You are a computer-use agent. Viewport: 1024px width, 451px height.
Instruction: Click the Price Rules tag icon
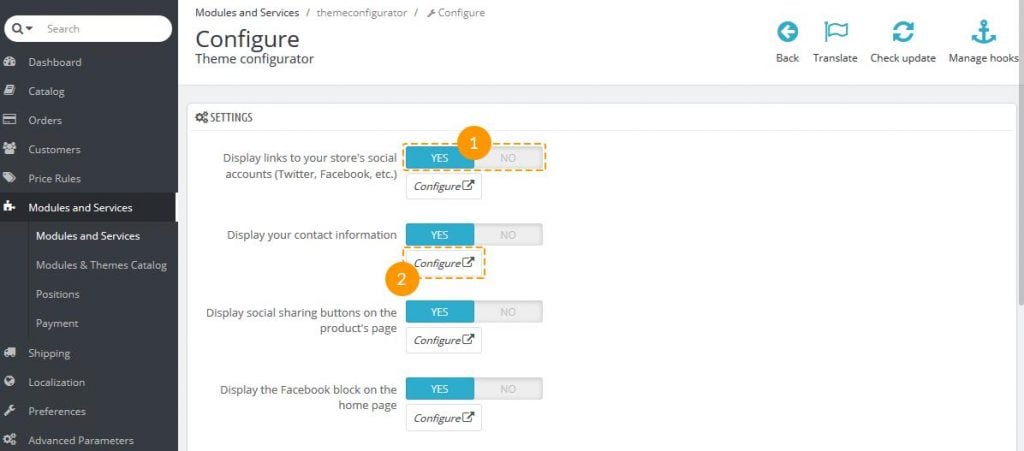pyautogui.click(x=10, y=179)
